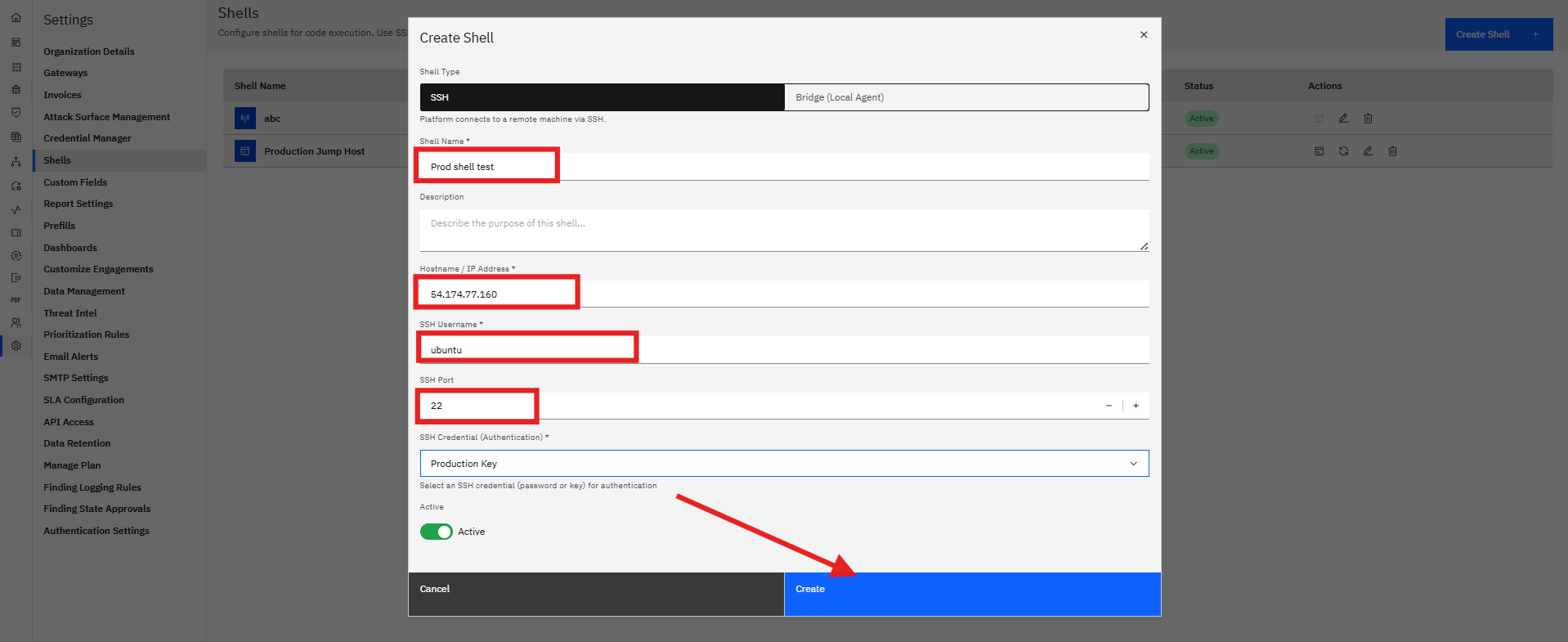The width and height of the screenshot is (1568, 642).
Task: Expand the SSH Credential dropdown
Action: coord(784,464)
